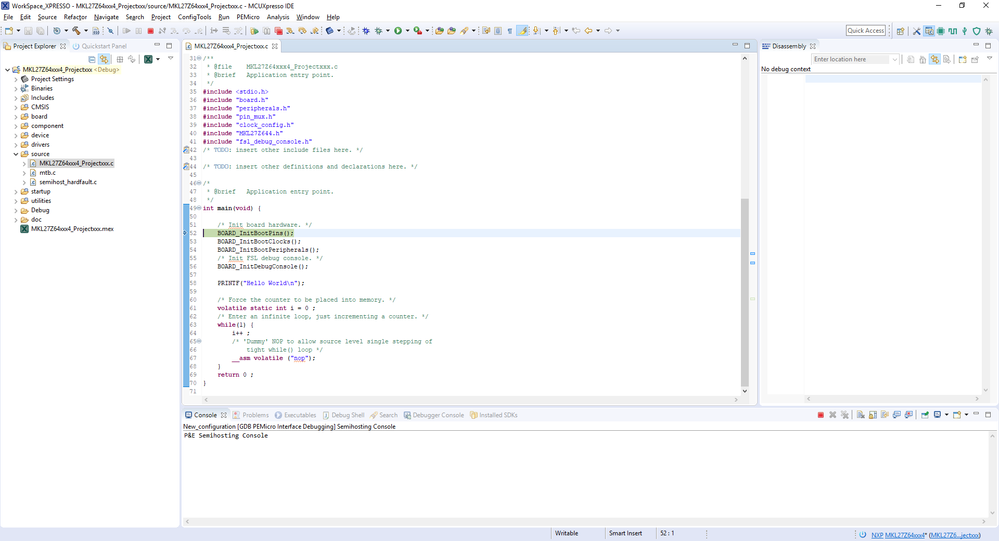Image resolution: width=999 pixels, height=541 pixels.
Task: Click the Forward navigation arrow
Action: coord(608,31)
